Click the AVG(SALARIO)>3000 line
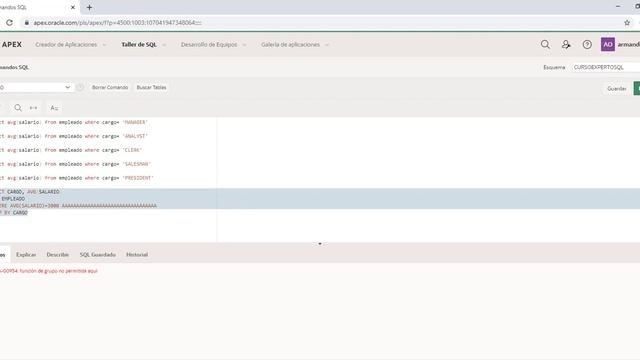This screenshot has width=640, height=360. tap(78, 206)
